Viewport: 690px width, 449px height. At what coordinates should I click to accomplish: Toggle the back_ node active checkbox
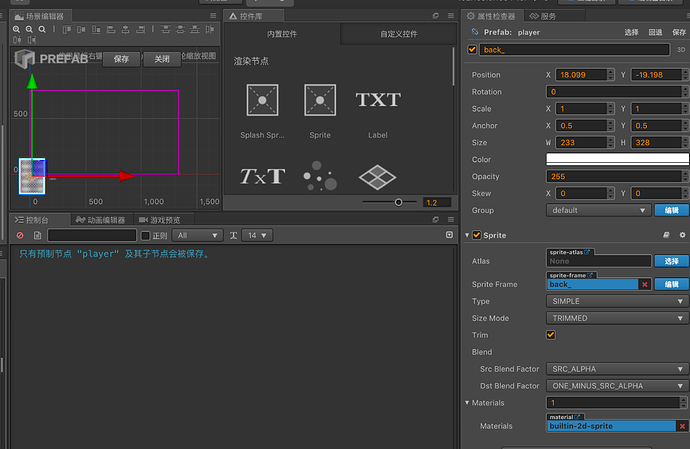point(472,49)
